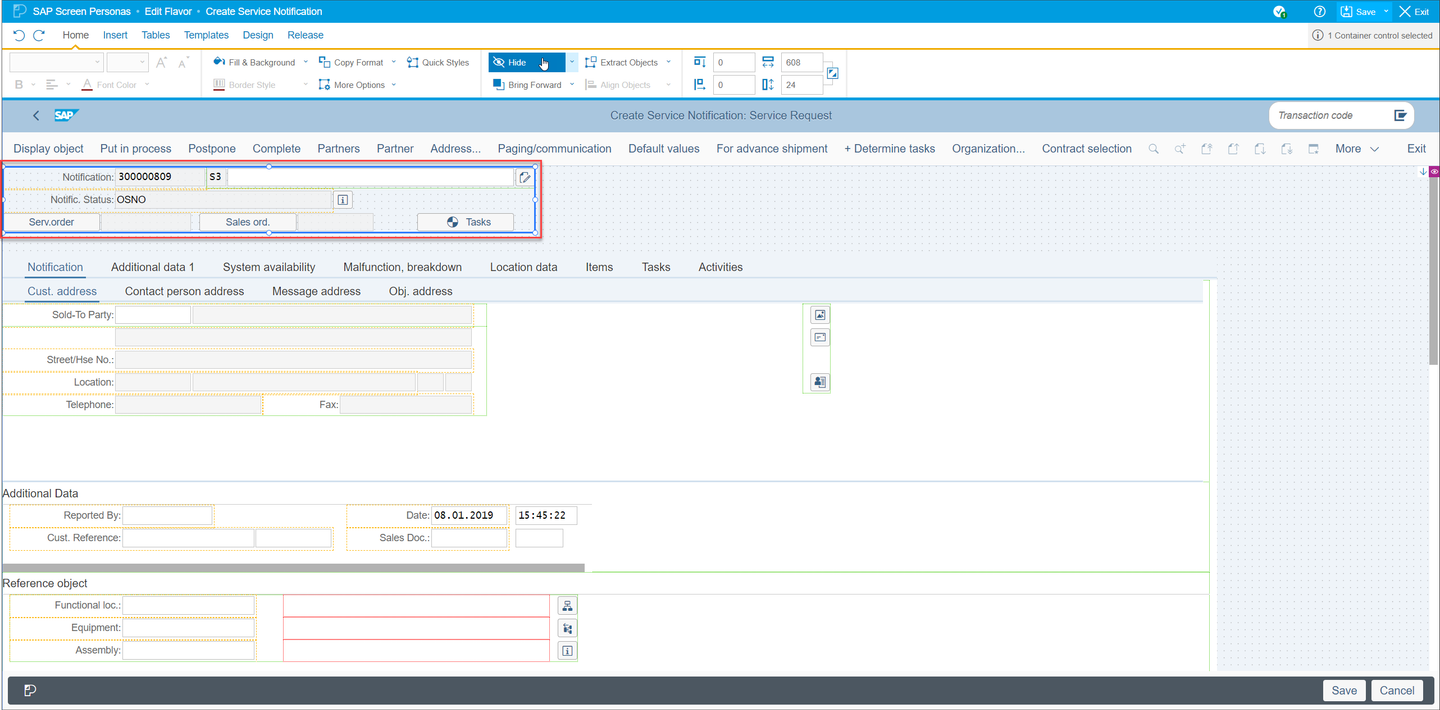Click the Display object button
1440x710 pixels.
(x=49, y=148)
